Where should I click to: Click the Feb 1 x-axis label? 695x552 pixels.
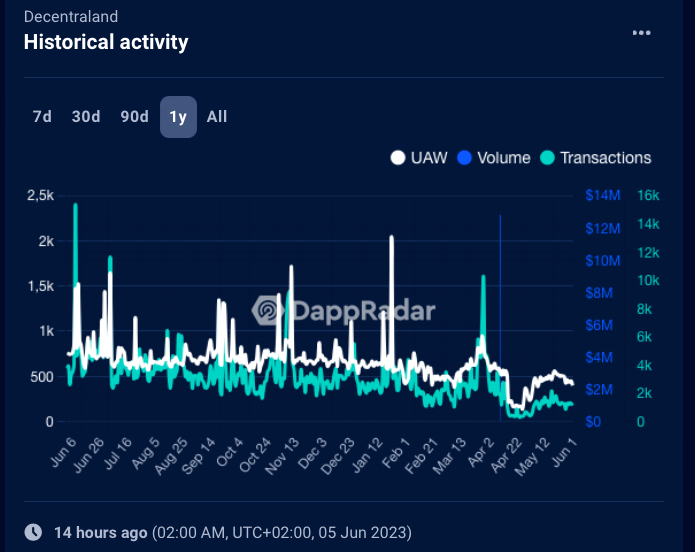pyautogui.click(x=395, y=452)
